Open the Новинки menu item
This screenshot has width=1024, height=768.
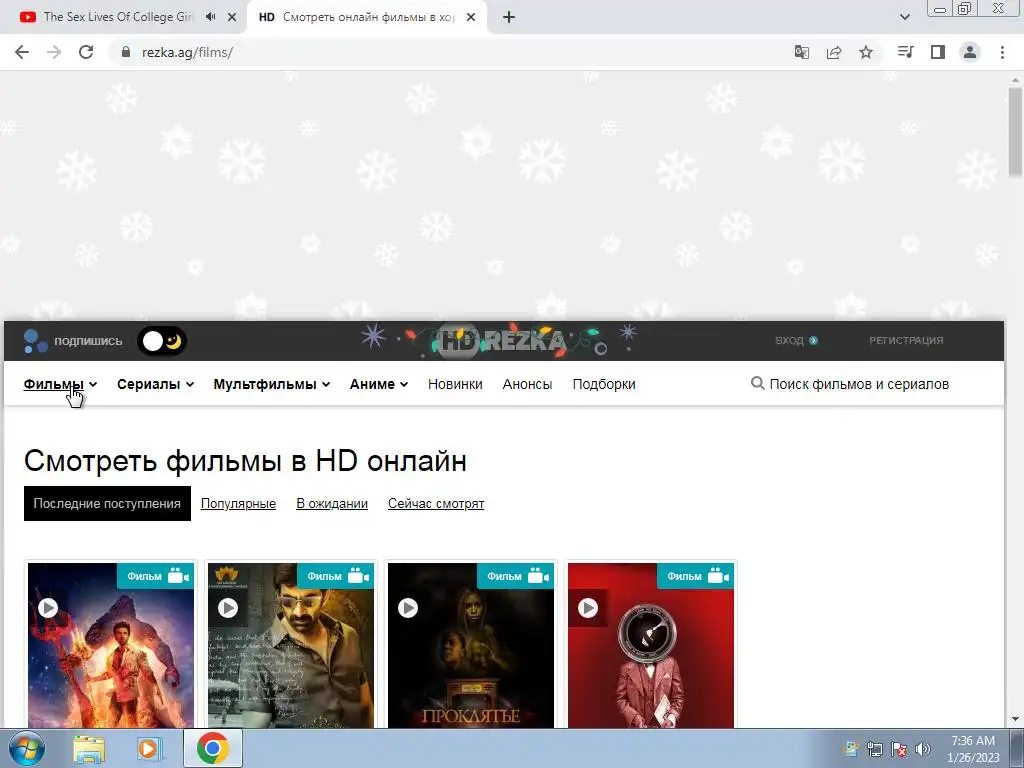(455, 384)
